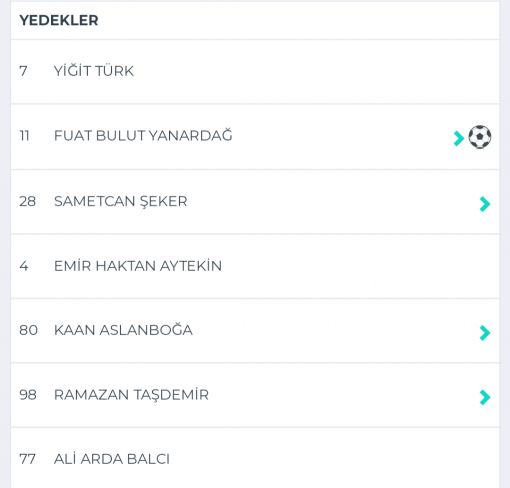Click jersey number 11
The height and width of the screenshot is (488, 510).
pos(24,136)
